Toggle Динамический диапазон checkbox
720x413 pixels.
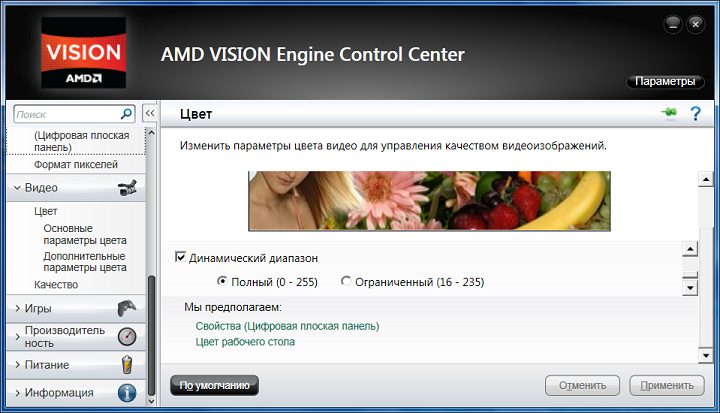click(181, 257)
